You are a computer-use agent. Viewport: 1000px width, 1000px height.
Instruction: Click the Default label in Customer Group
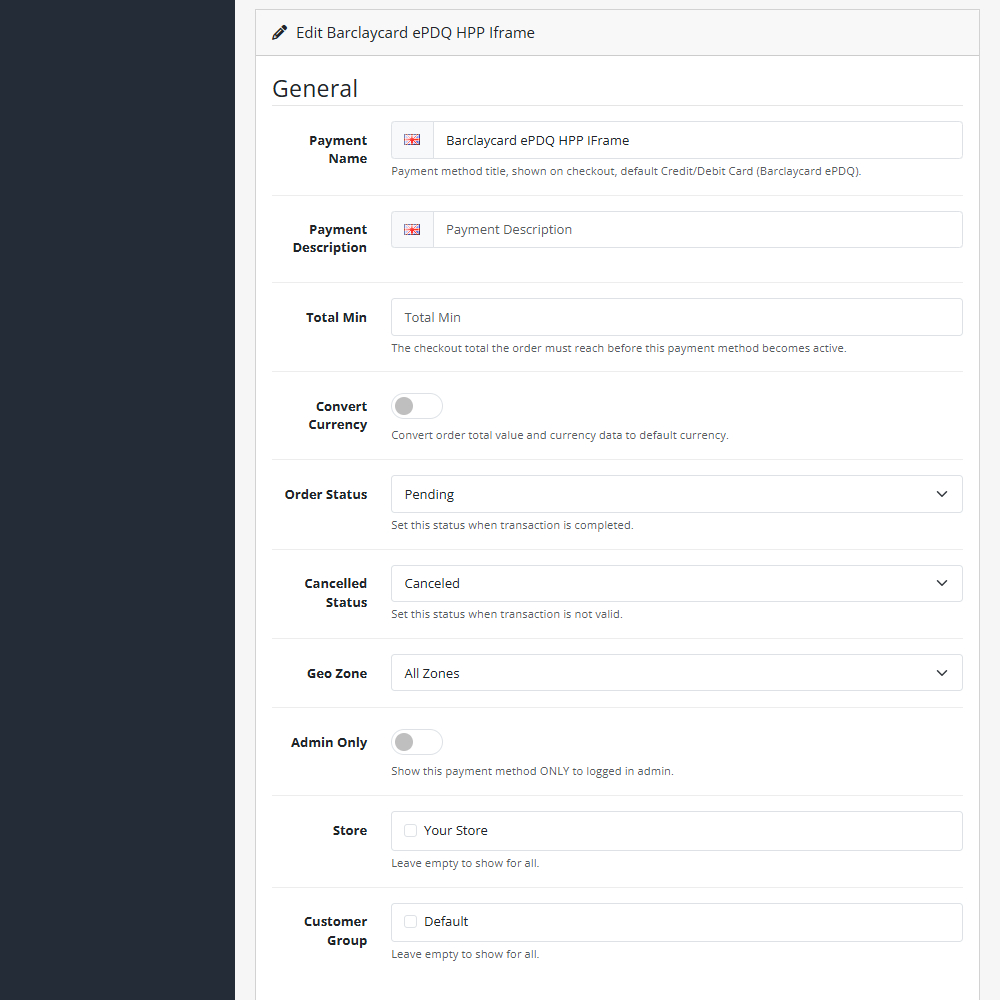446,922
